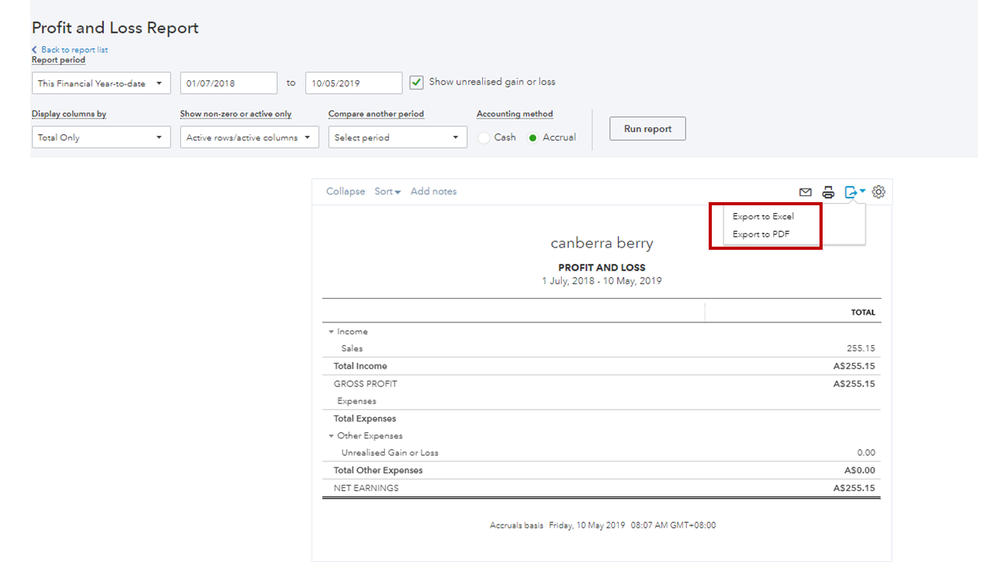
Task: Open report settings gear icon
Action: tap(879, 192)
